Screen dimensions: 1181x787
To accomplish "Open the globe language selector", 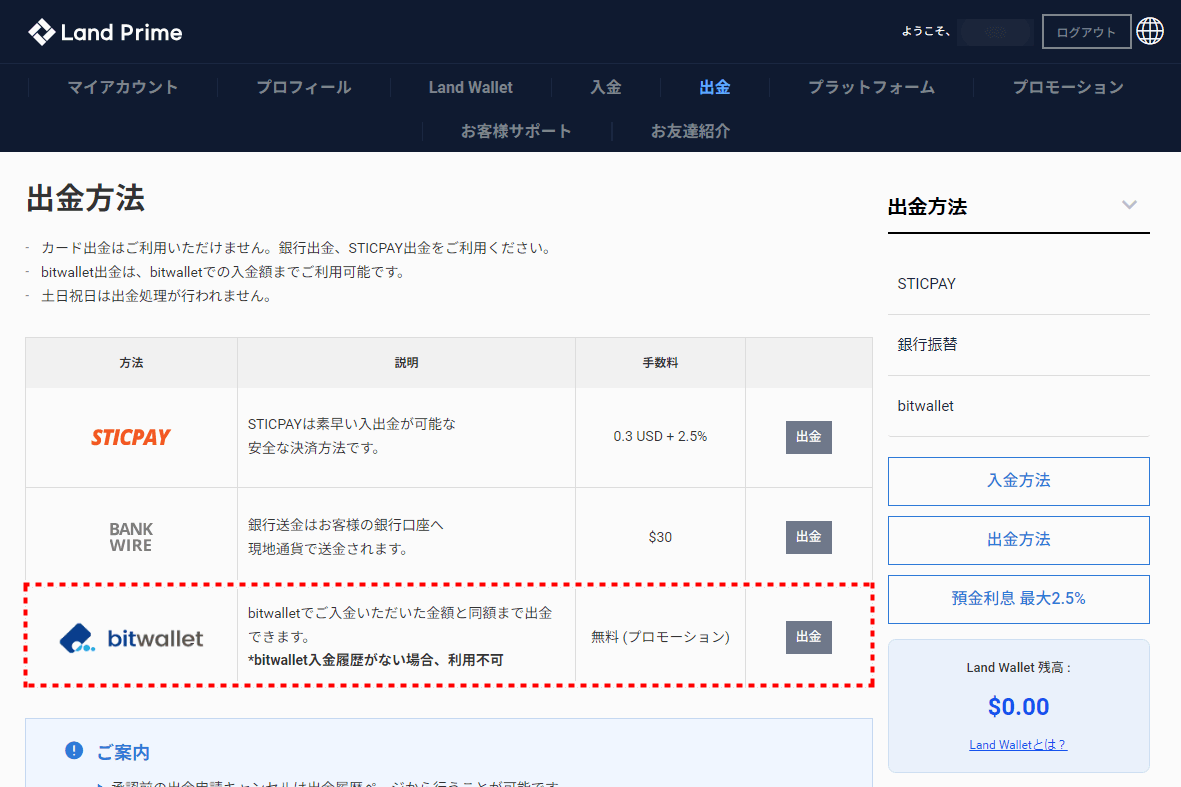I will pos(1149,32).
